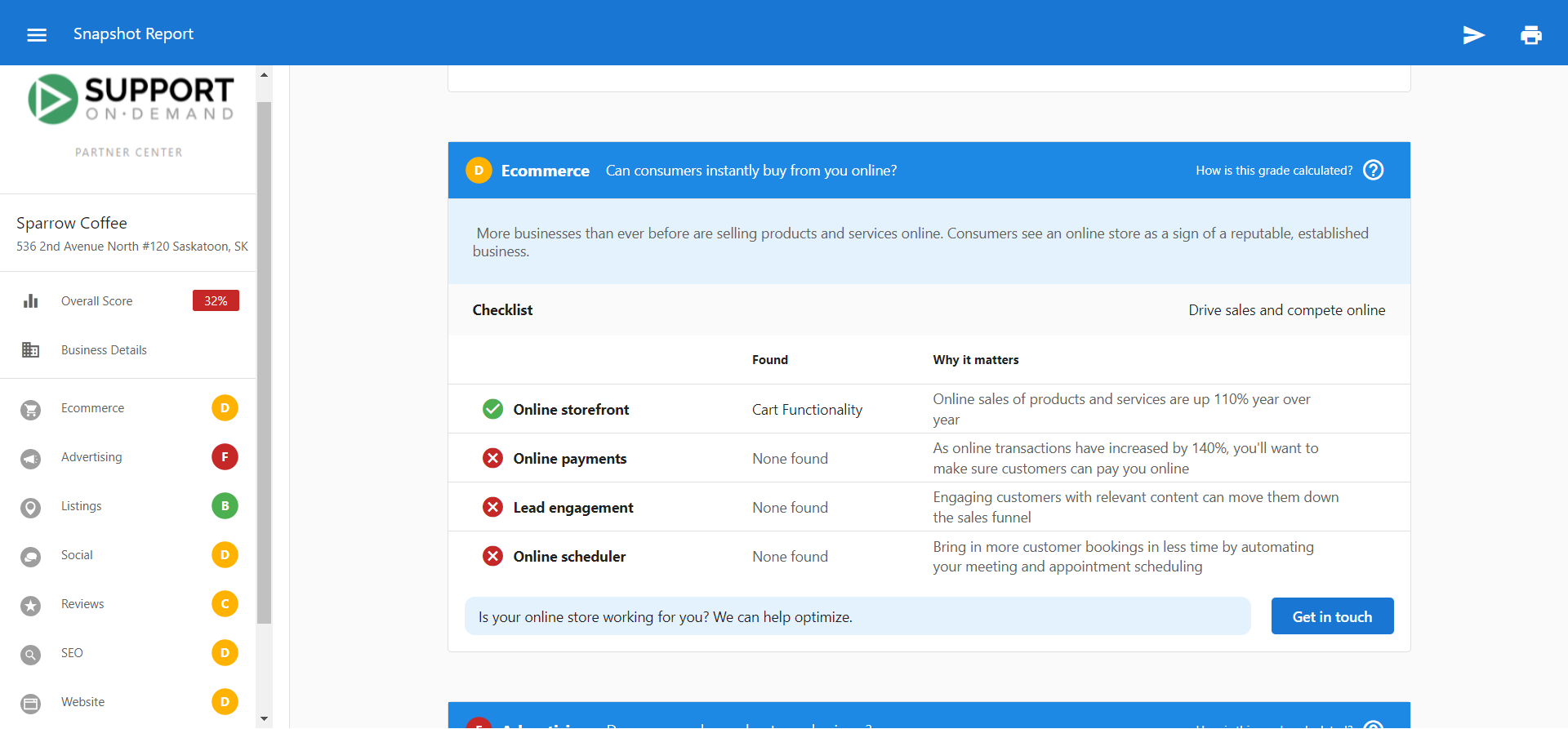Click the 'Why it matters' column header
This screenshot has height=729, width=1568.
click(976, 360)
